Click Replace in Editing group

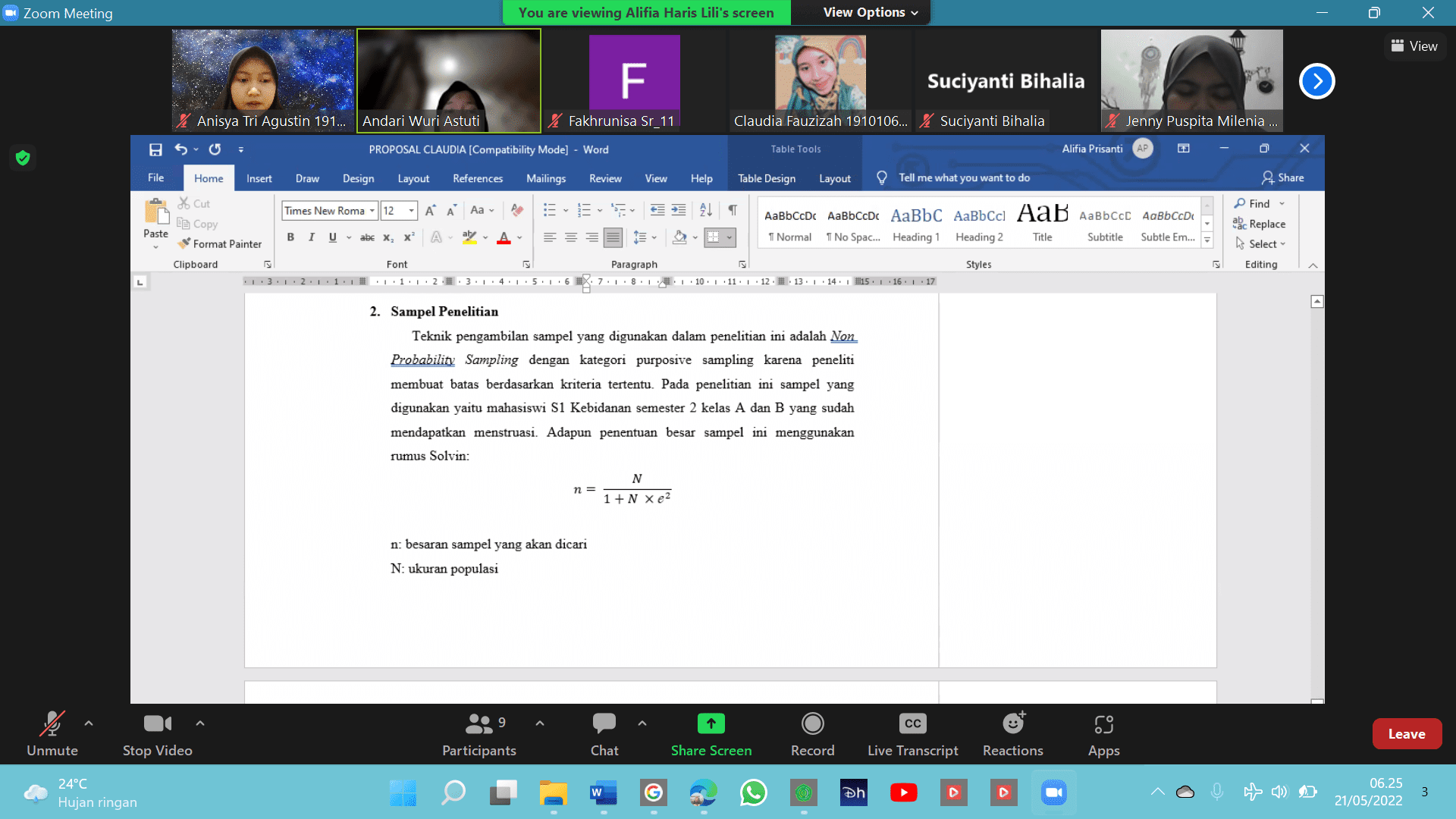(x=1259, y=224)
